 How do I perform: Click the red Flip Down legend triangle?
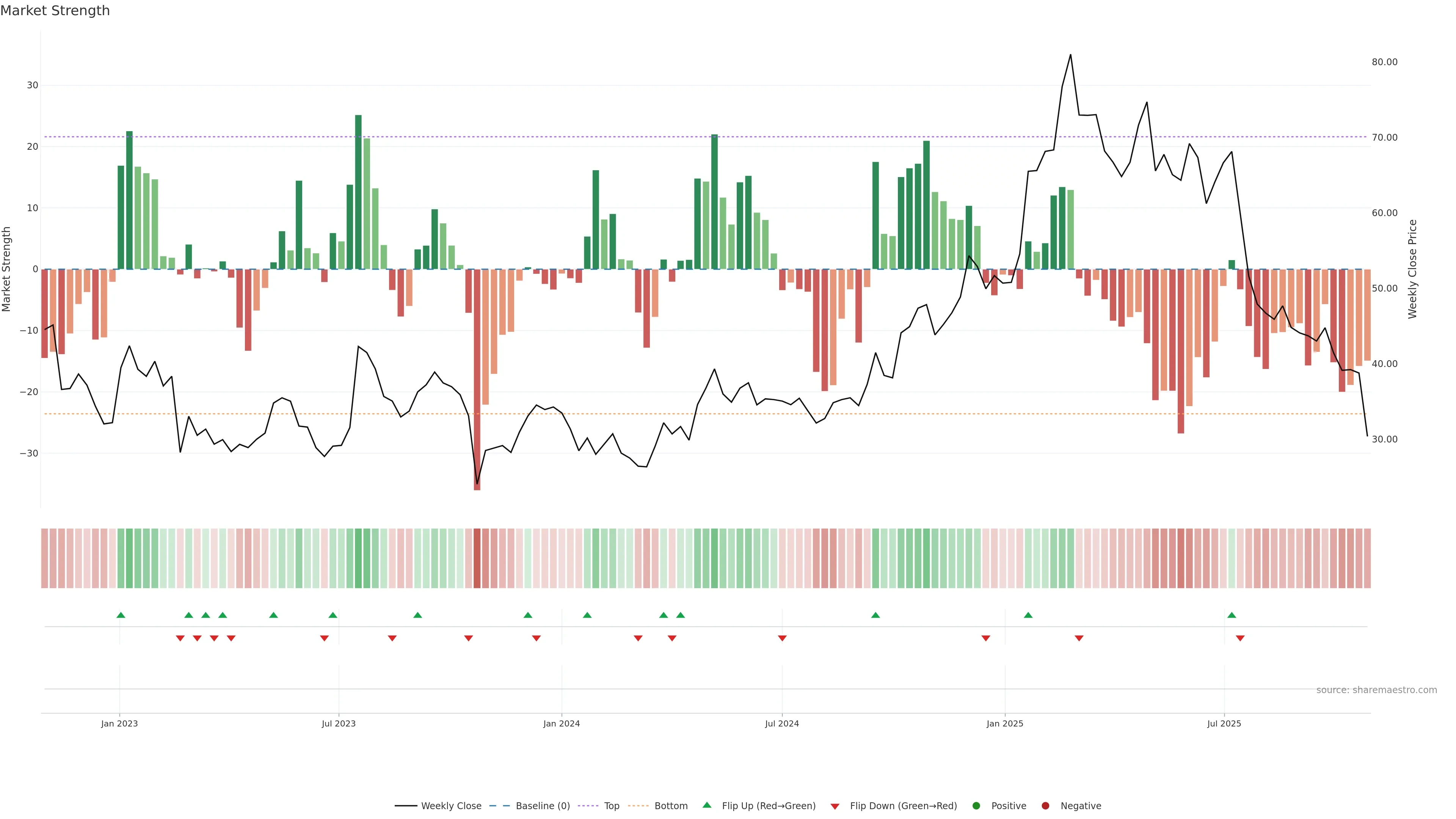click(x=835, y=806)
